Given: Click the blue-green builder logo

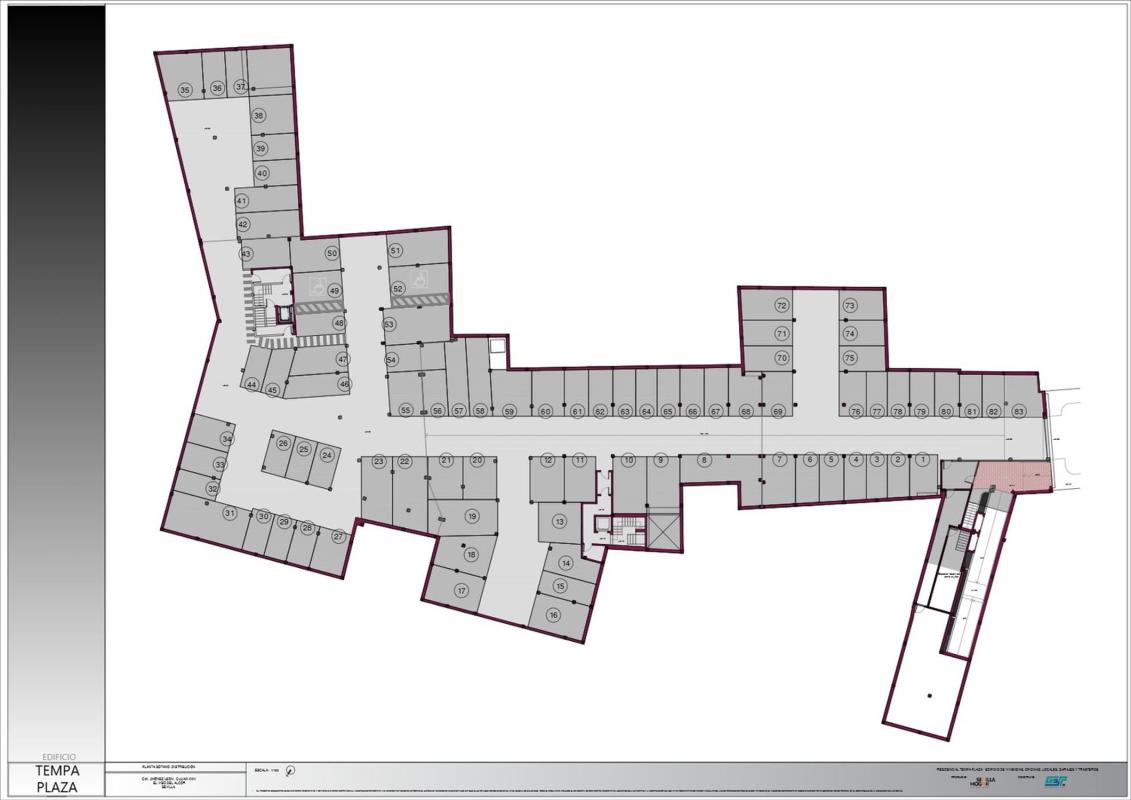Looking at the screenshot, I should 1056,782.
